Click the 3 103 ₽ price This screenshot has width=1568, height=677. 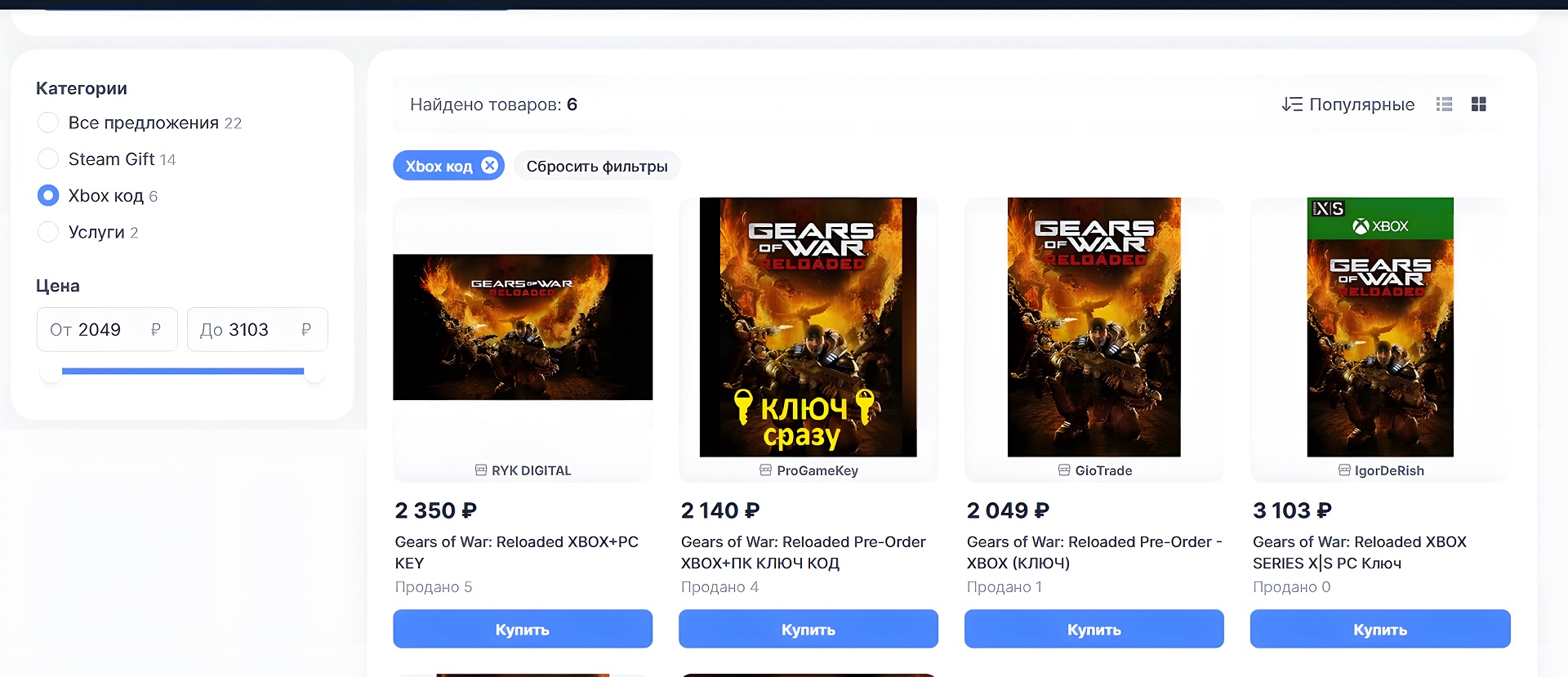pyautogui.click(x=1292, y=510)
